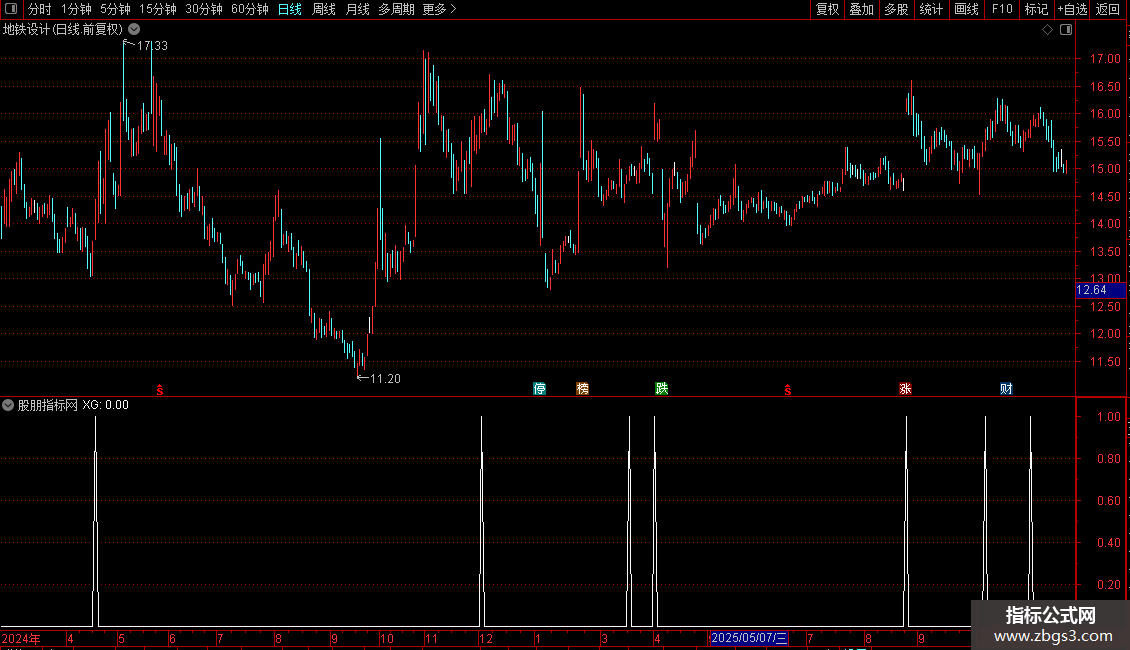Select the 1分钟 period
The width and height of the screenshot is (1130, 650).
[76, 9]
